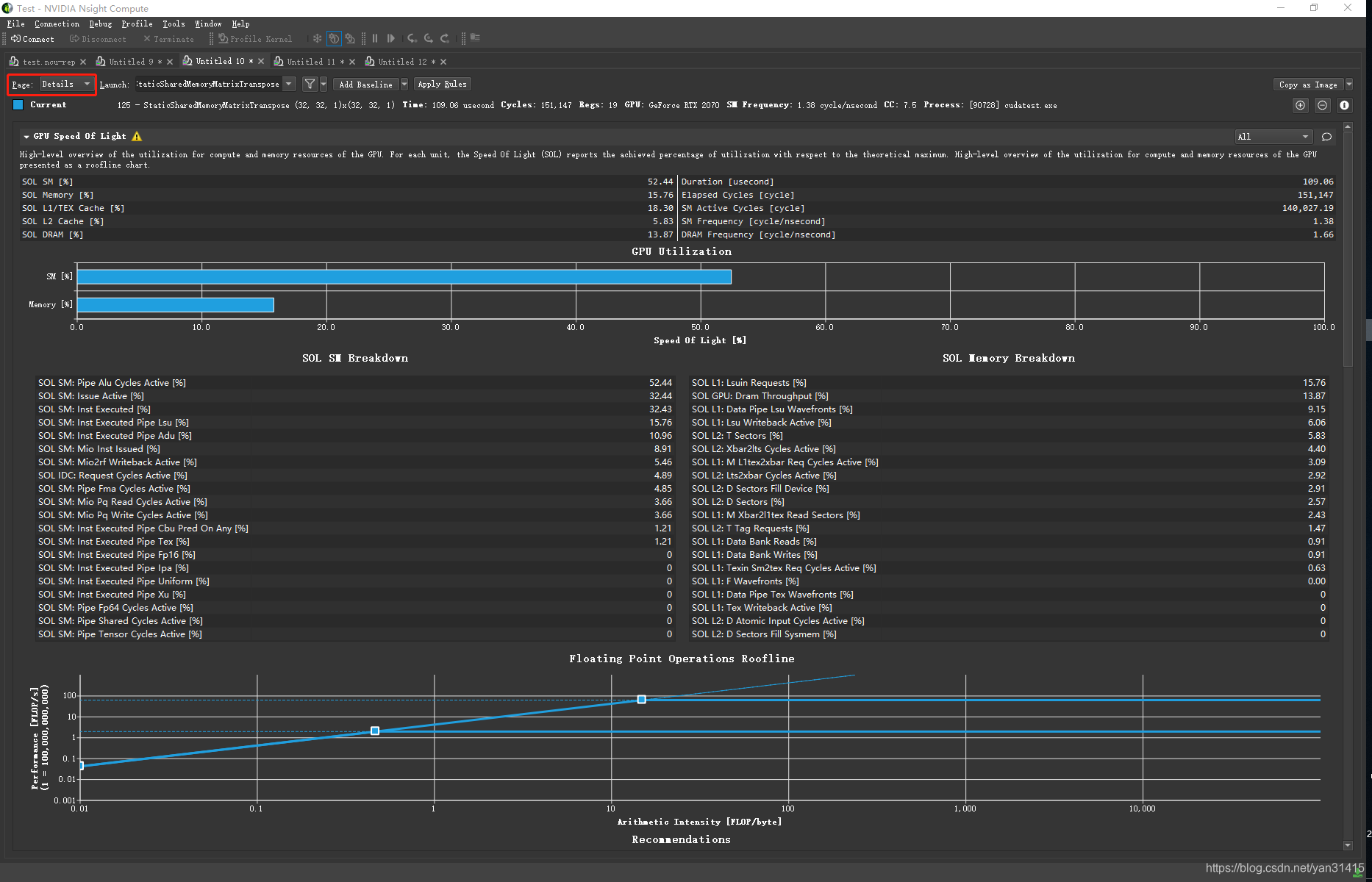Screen dimensions: 1372x882
Task: Open the Profile menu
Action: tap(137, 24)
